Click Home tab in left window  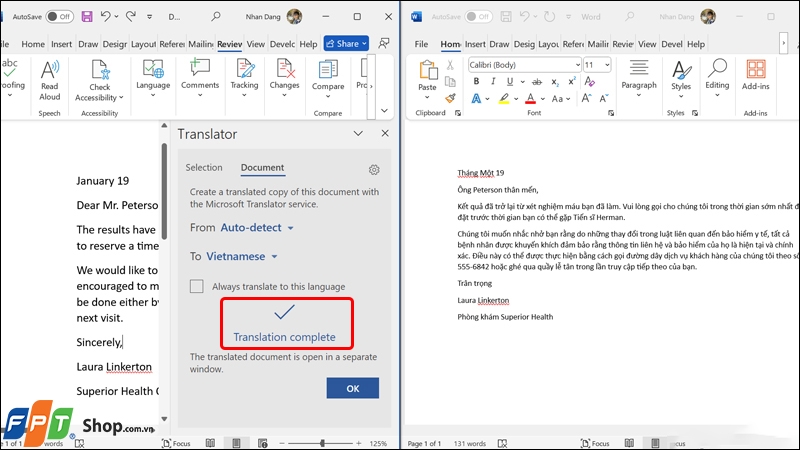click(x=33, y=44)
